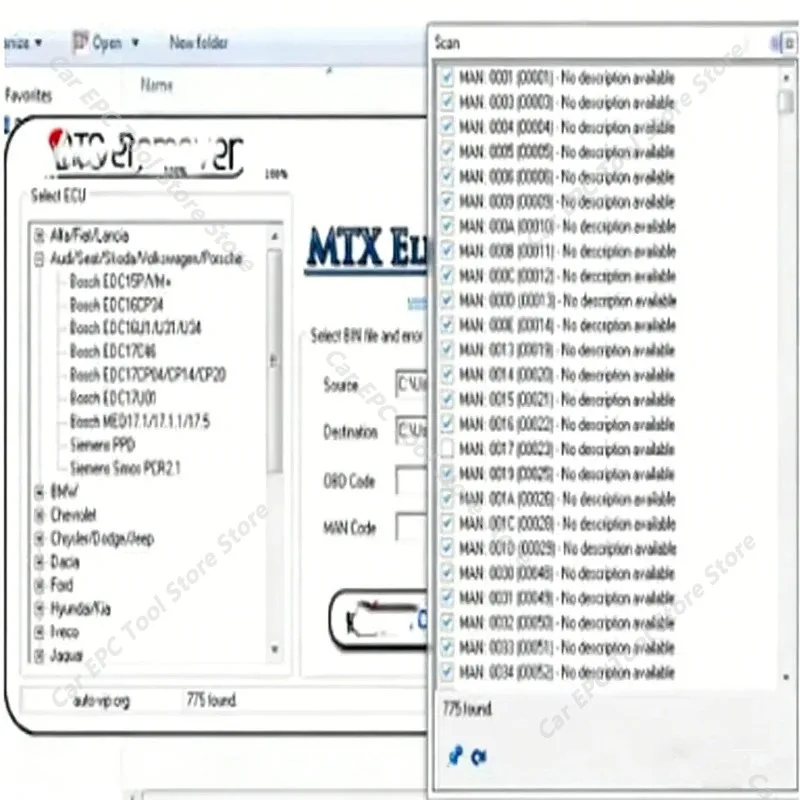Image resolution: width=800 pixels, height=800 pixels.
Task: Click the blue refresh icon in Scan window
Action: 479,757
